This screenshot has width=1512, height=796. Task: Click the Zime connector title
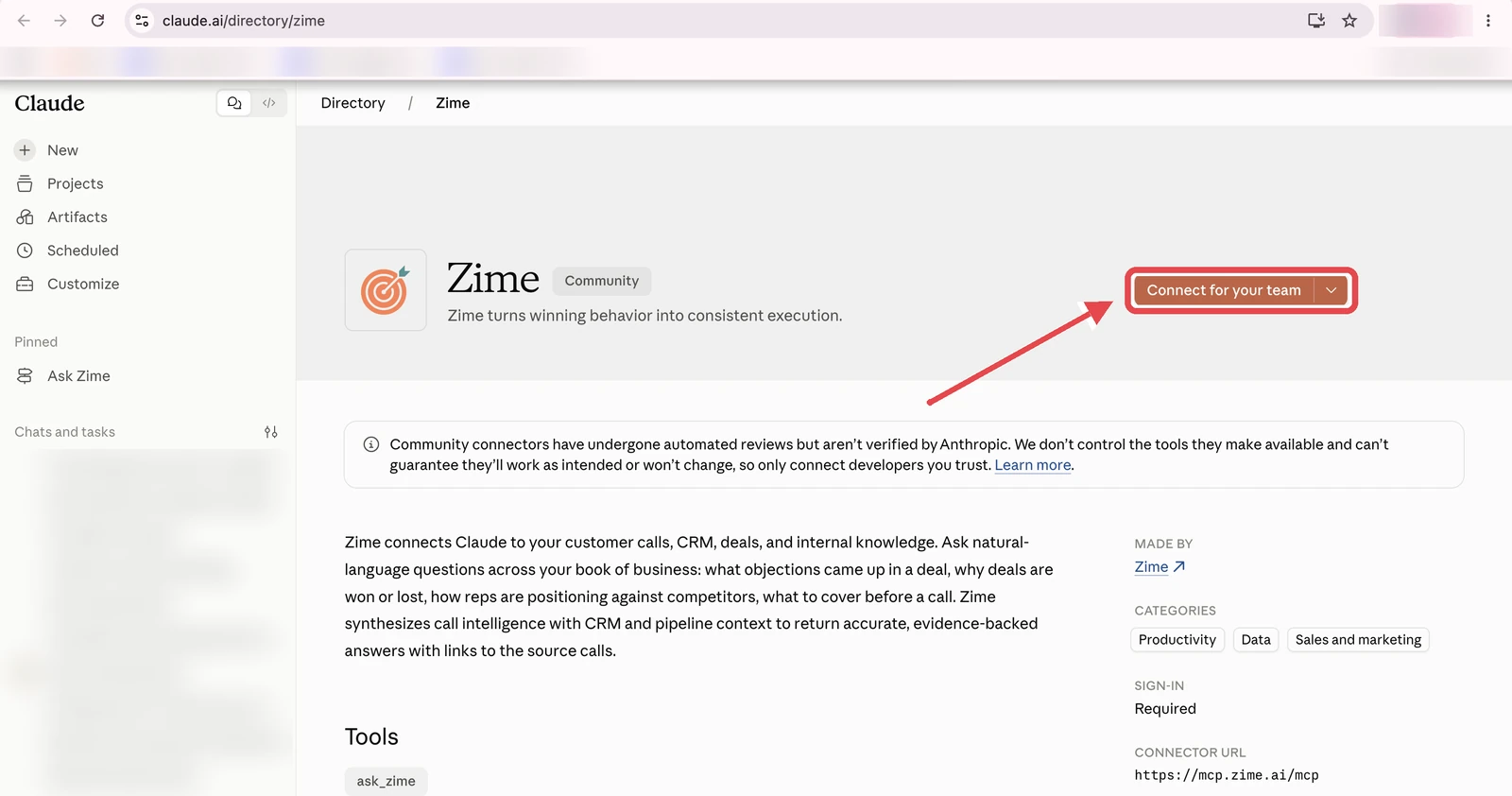tap(493, 279)
